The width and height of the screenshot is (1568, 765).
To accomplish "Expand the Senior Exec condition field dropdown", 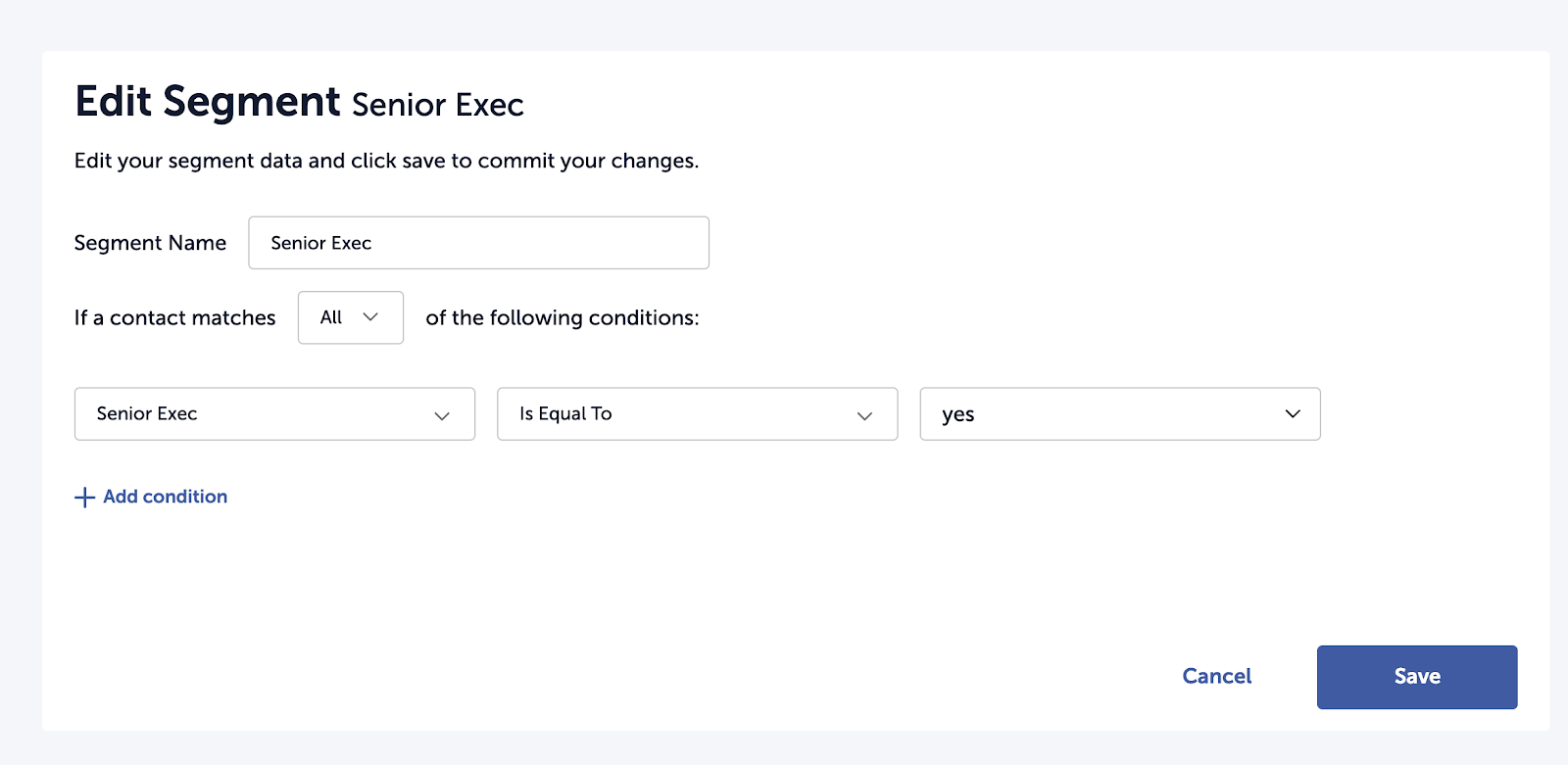I will pos(274,414).
